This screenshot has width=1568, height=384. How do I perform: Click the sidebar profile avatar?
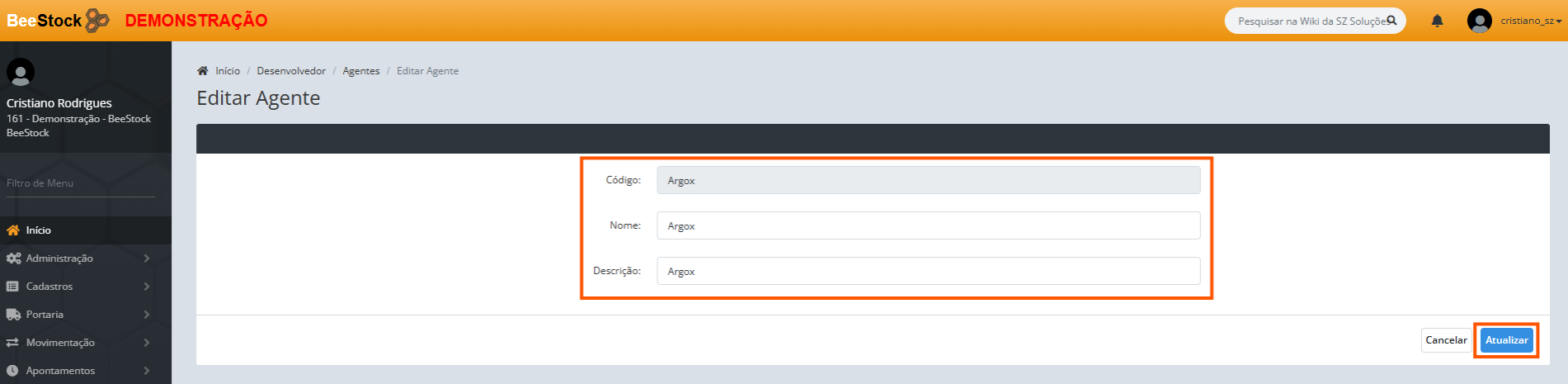(x=21, y=73)
